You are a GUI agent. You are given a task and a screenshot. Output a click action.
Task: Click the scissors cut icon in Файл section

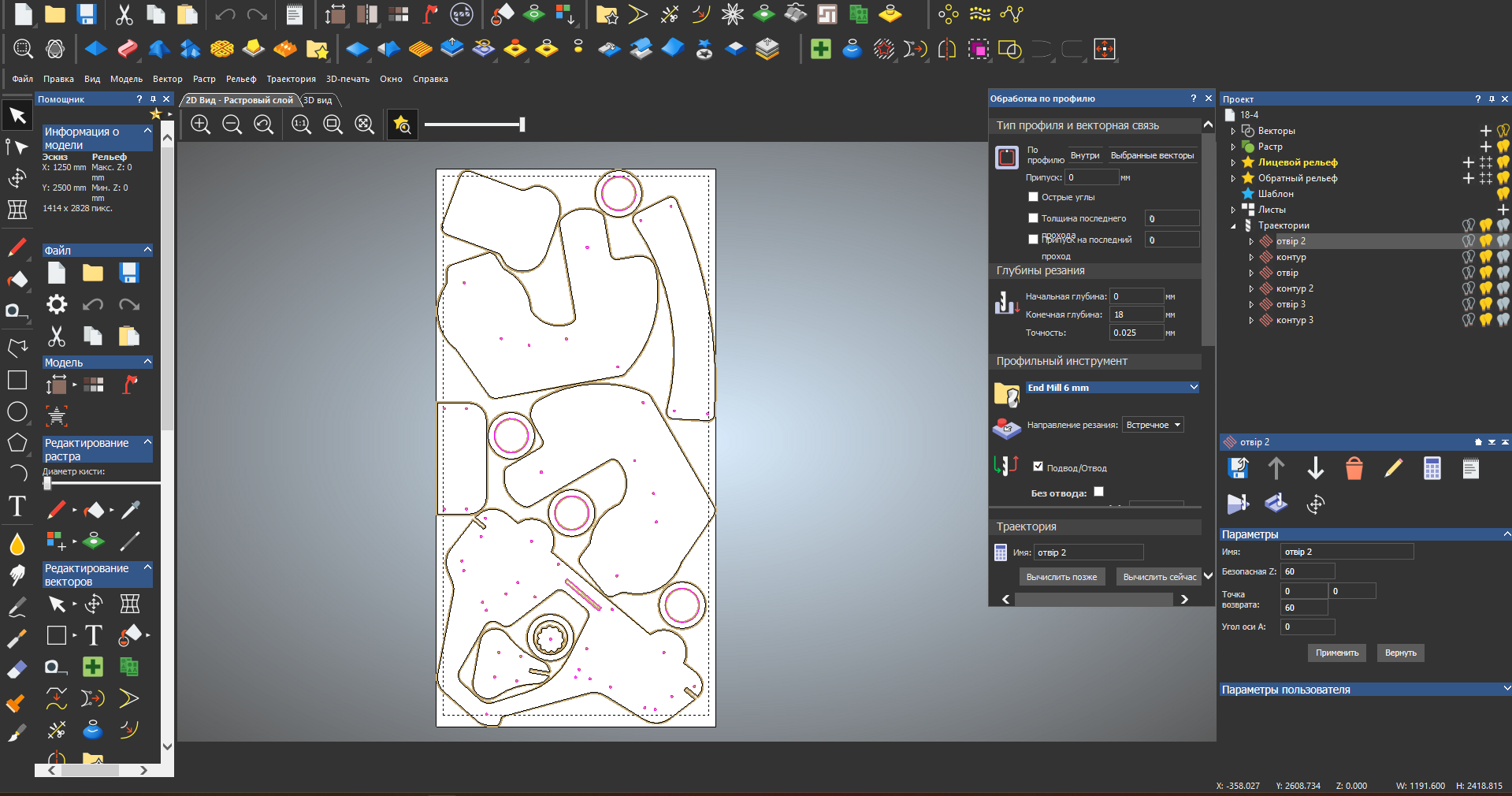[x=57, y=337]
